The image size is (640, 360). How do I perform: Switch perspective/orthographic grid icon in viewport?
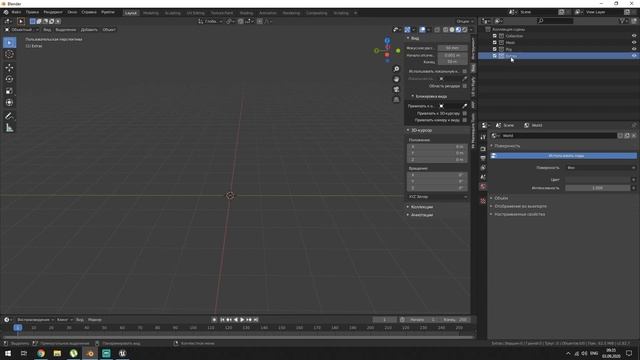(x=396, y=100)
